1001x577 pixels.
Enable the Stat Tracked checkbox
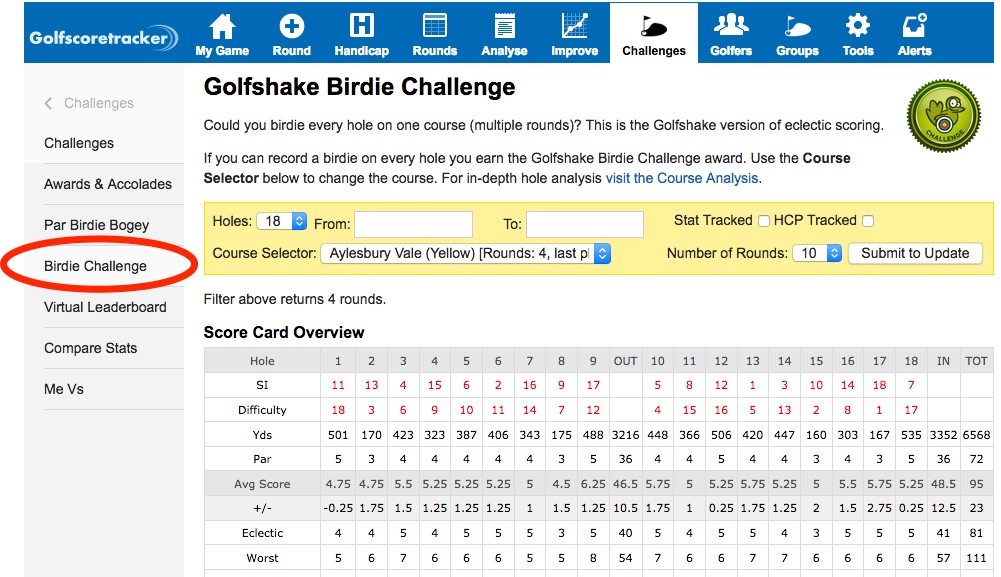[764, 221]
